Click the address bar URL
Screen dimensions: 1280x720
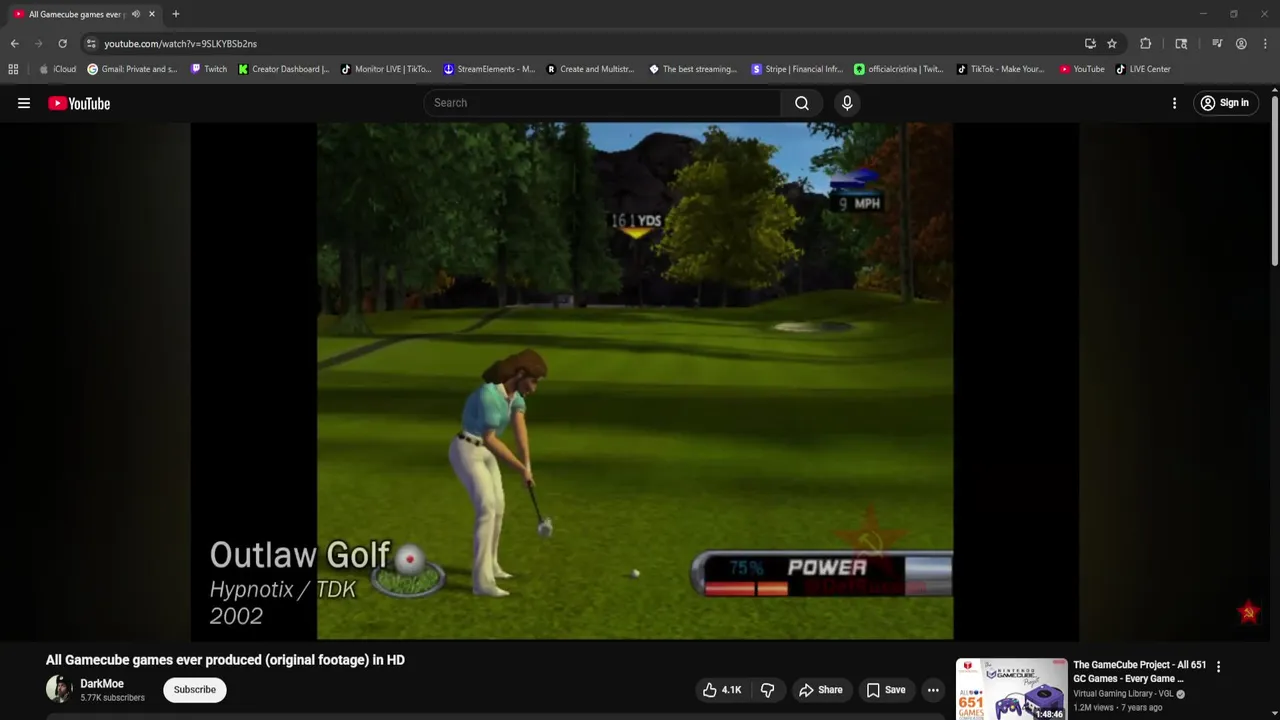coord(181,44)
